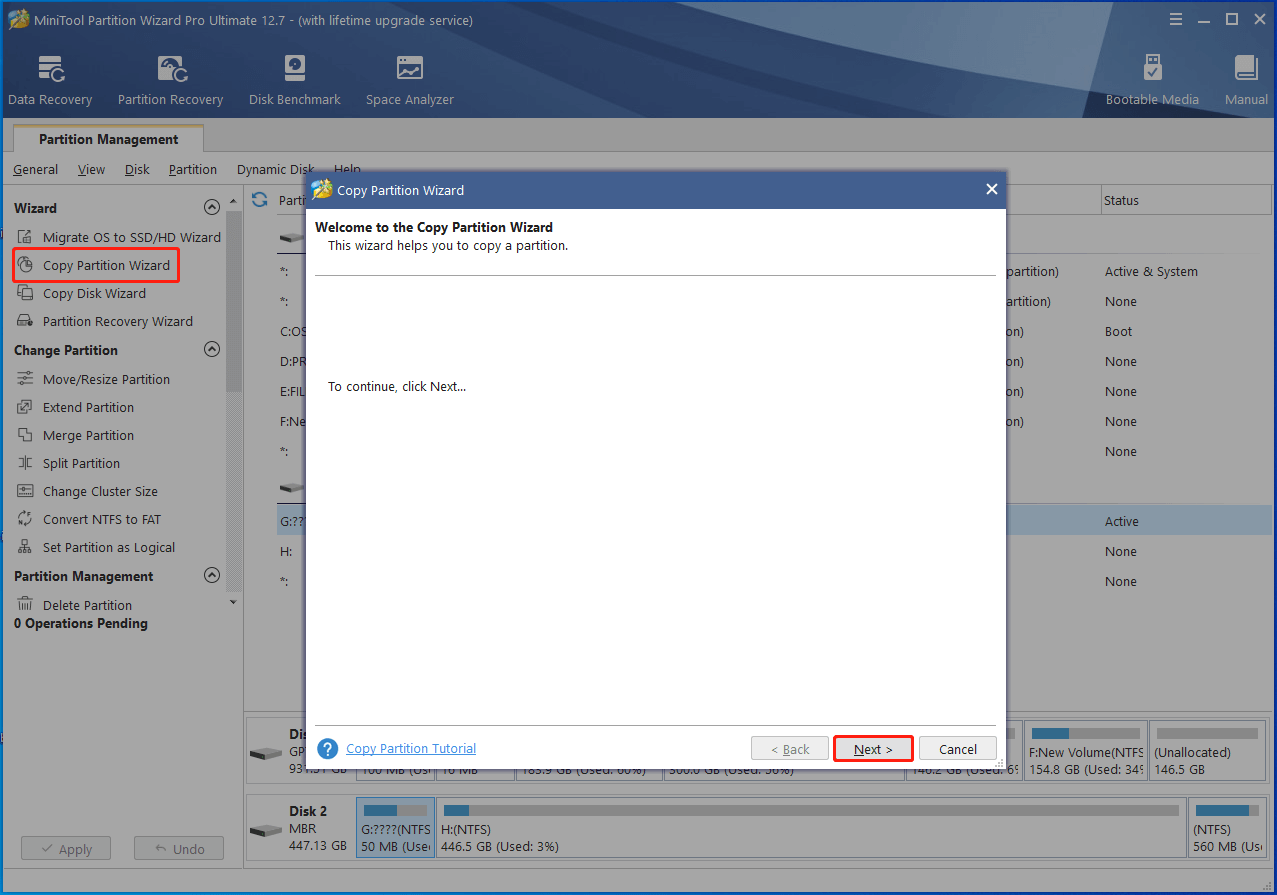Open the Disk menu
The width and height of the screenshot is (1277, 895).
click(137, 169)
